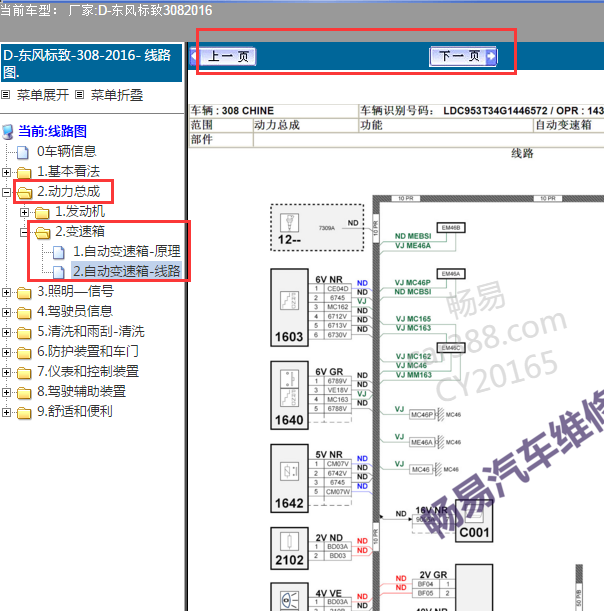Expand the 7.仪表和控制装置 folder node
The width and height of the screenshot is (604, 611).
coord(6,372)
